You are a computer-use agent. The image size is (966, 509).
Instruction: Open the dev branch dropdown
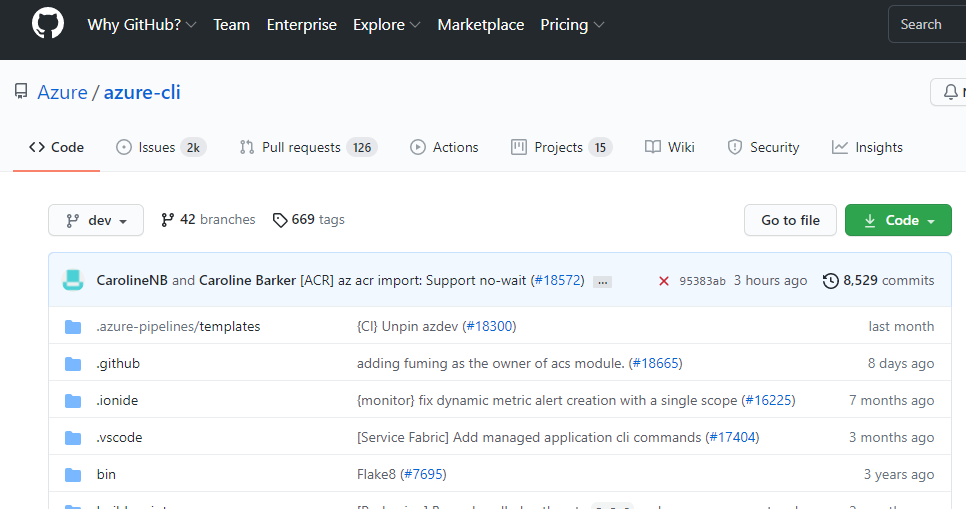[96, 220]
